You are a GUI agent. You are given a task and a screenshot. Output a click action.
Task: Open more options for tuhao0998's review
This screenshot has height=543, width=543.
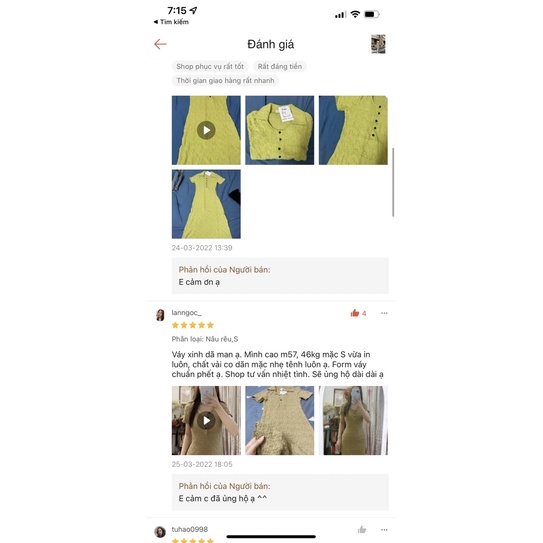click(384, 529)
